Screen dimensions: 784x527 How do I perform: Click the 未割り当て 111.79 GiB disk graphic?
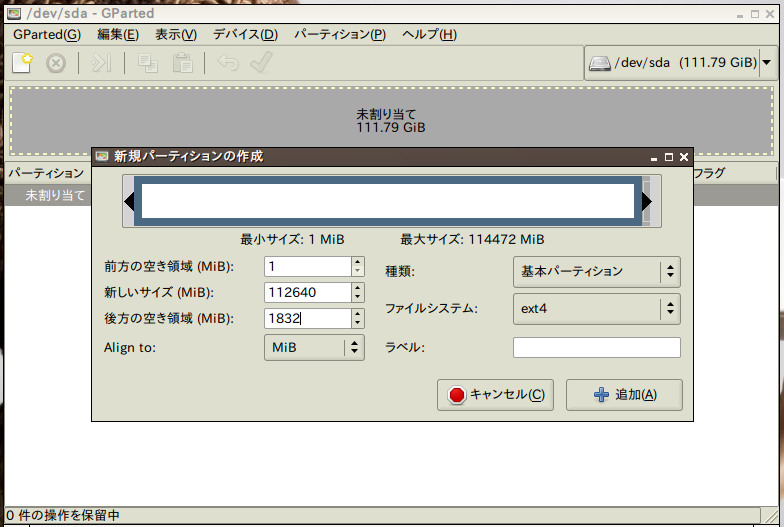(392, 120)
